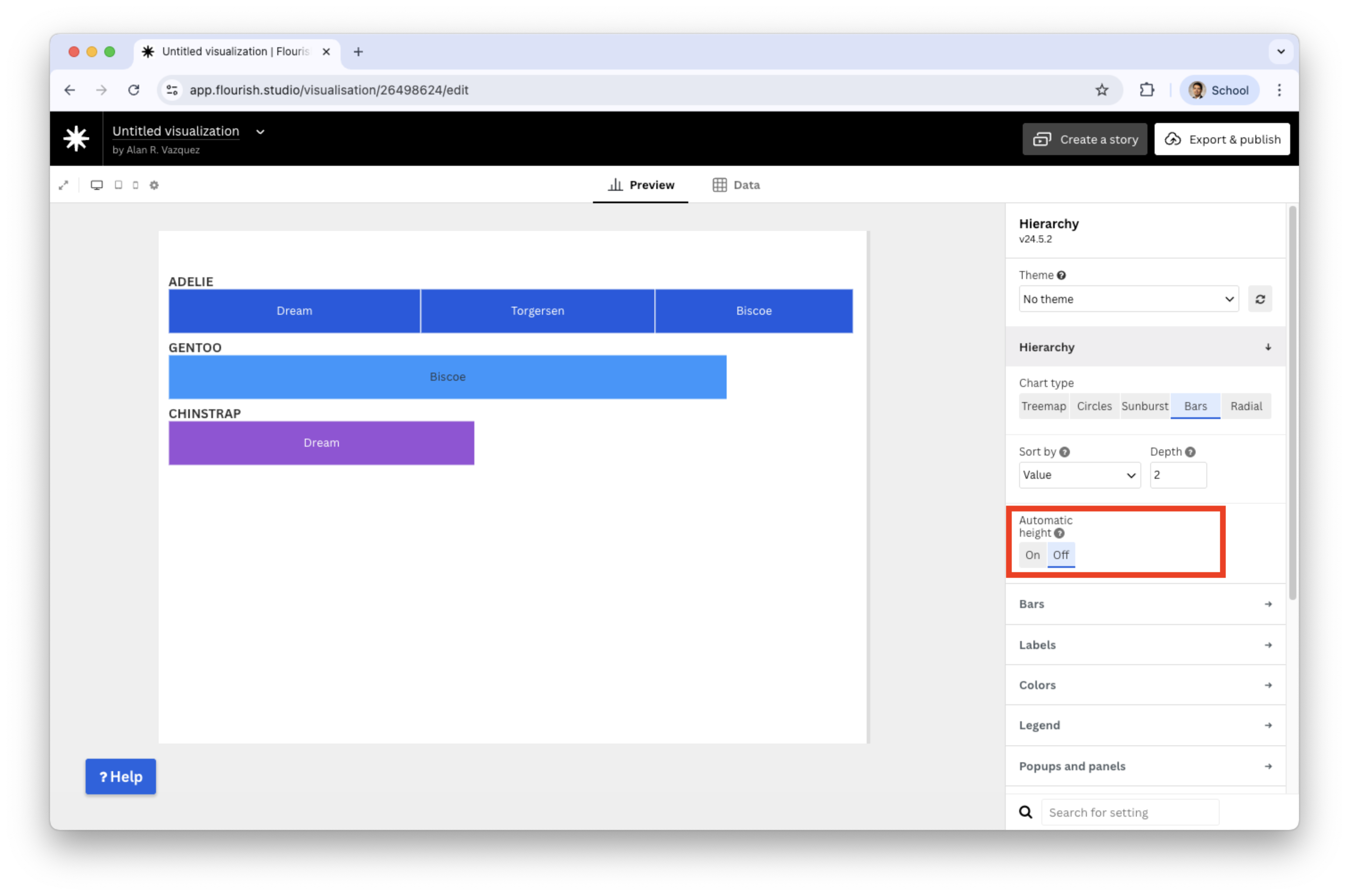Click the Create a story button
1349x896 pixels.
(1085, 140)
